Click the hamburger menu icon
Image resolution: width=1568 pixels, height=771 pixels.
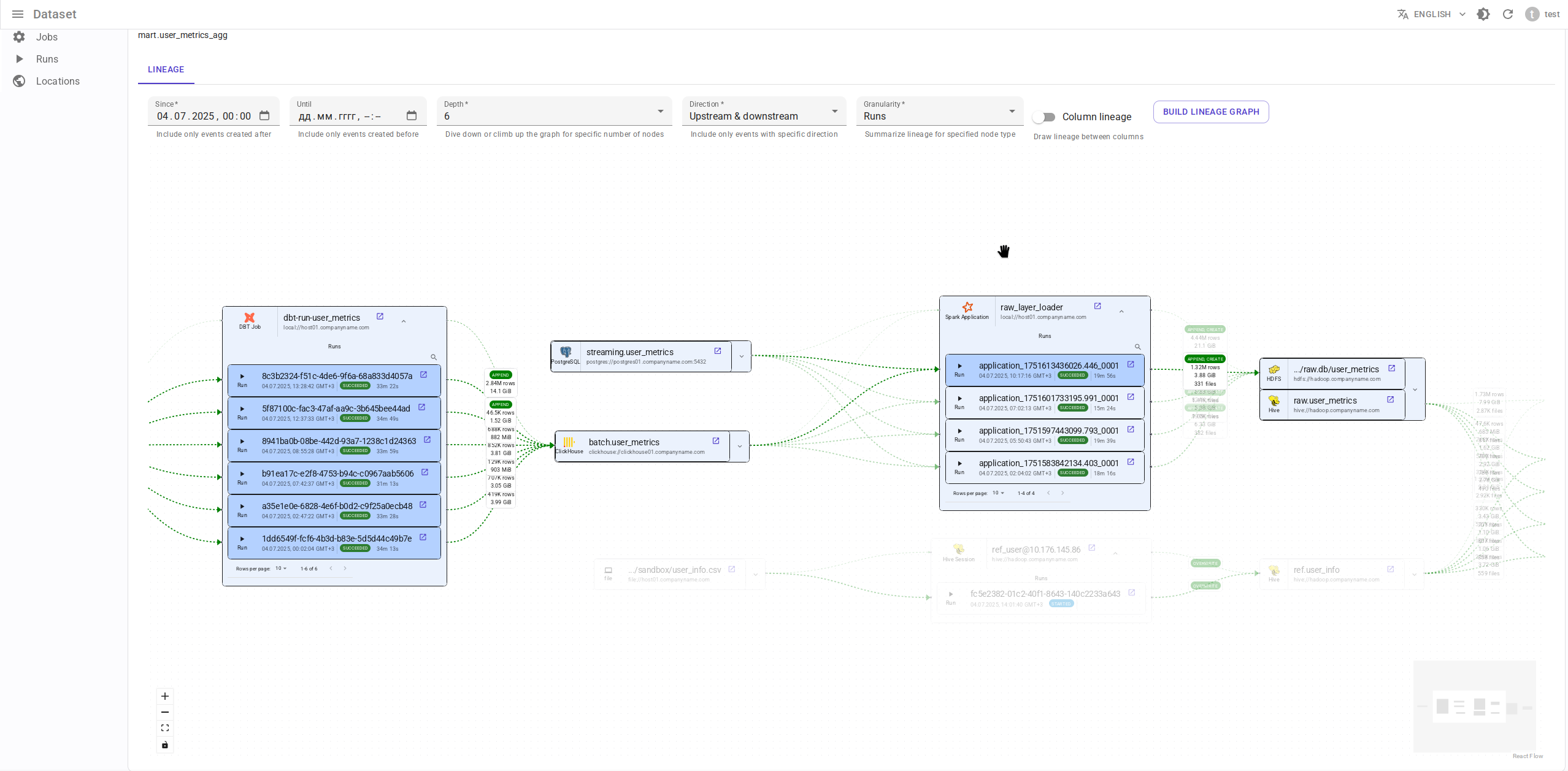coord(18,14)
